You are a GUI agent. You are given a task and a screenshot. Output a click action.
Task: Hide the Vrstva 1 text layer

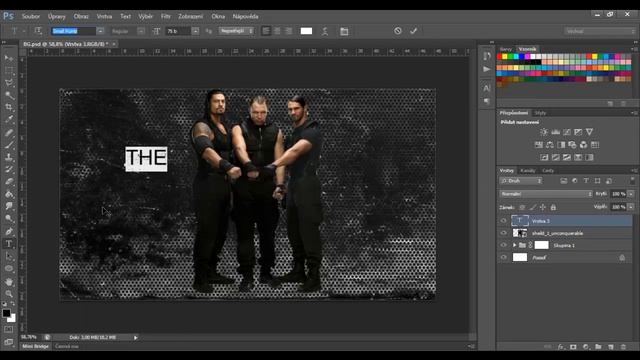click(x=503, y=221)
